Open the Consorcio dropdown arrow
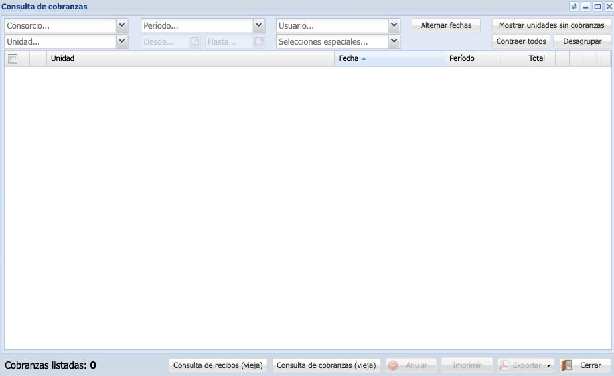The height and width of the screenshot is (376, 614). tap(122, 26)
